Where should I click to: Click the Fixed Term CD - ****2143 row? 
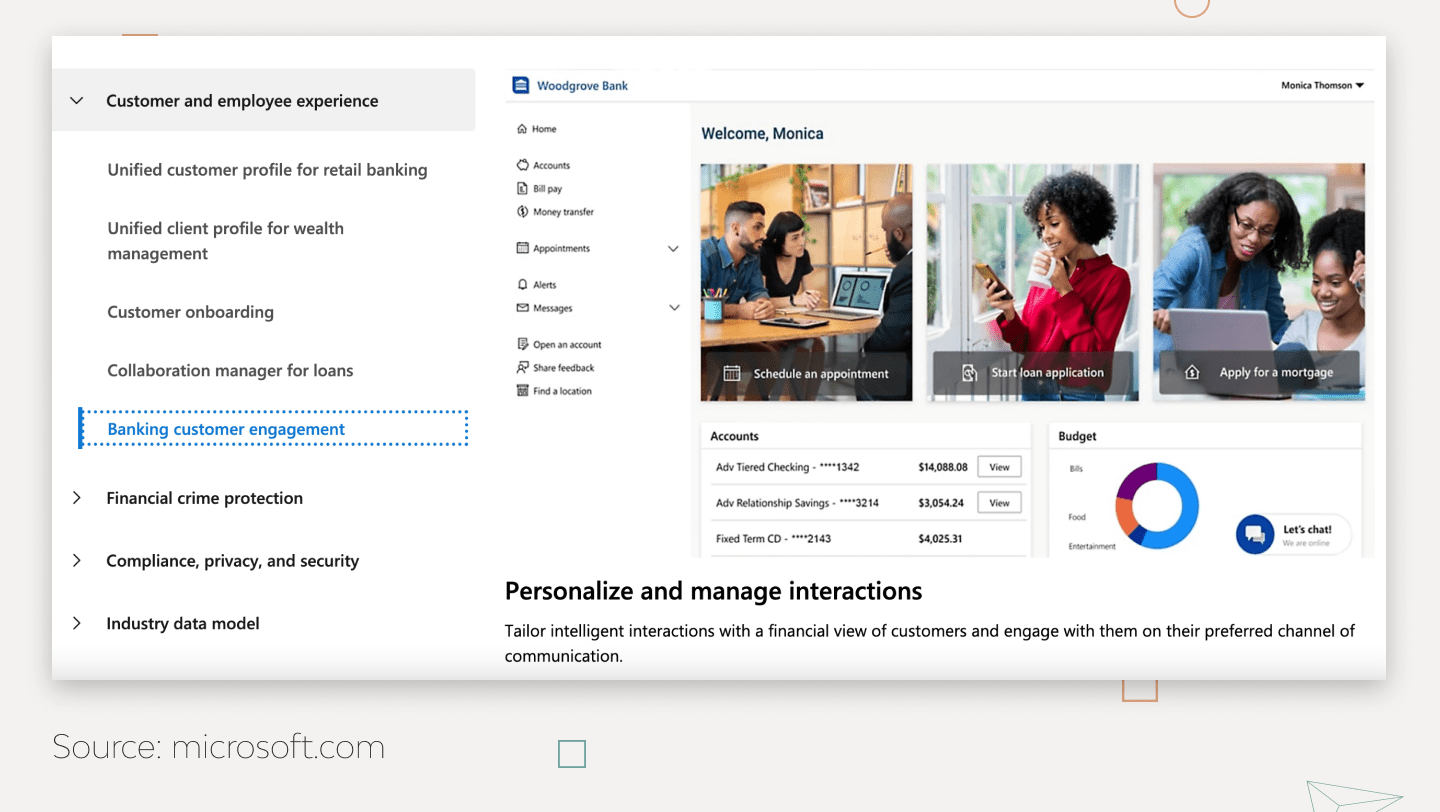point(866,539)
